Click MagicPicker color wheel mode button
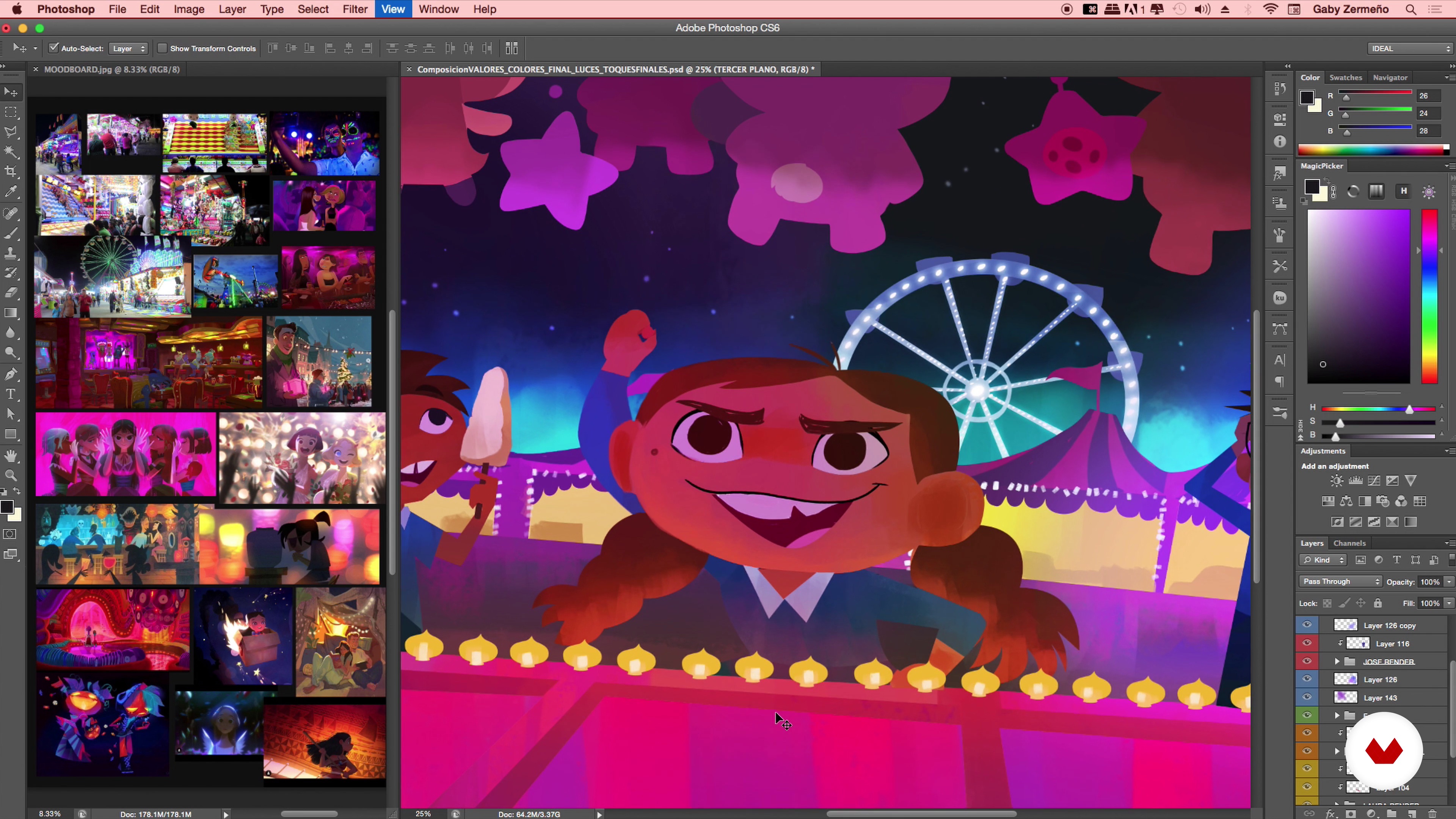This screenshot has width=1456, height=819. [1353, 191]
